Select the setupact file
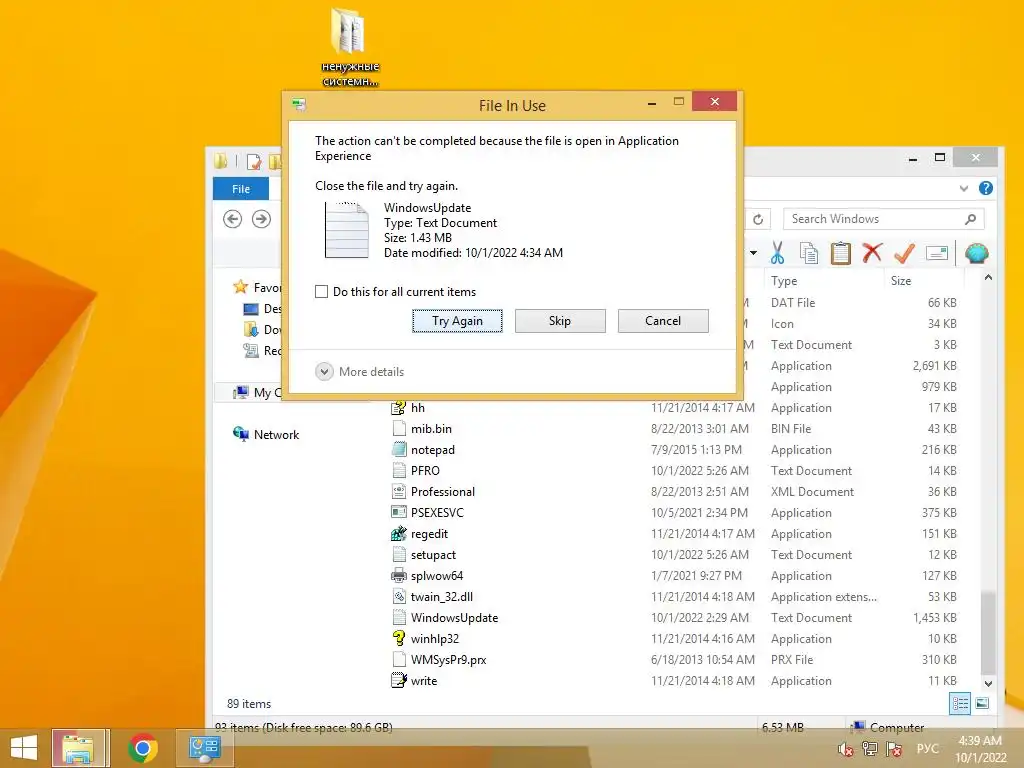The image size is (1024, 768). click(673, 554)
